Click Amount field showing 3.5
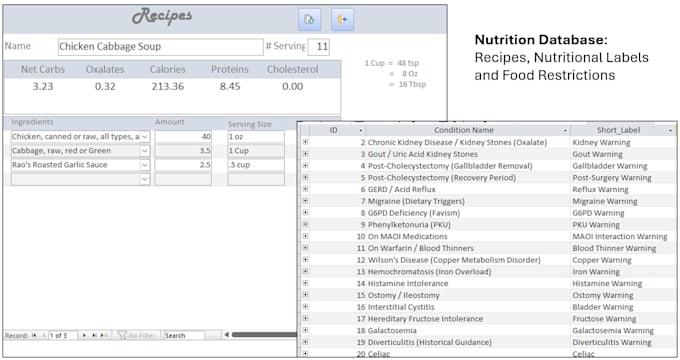680x360 pixels. 183,151
